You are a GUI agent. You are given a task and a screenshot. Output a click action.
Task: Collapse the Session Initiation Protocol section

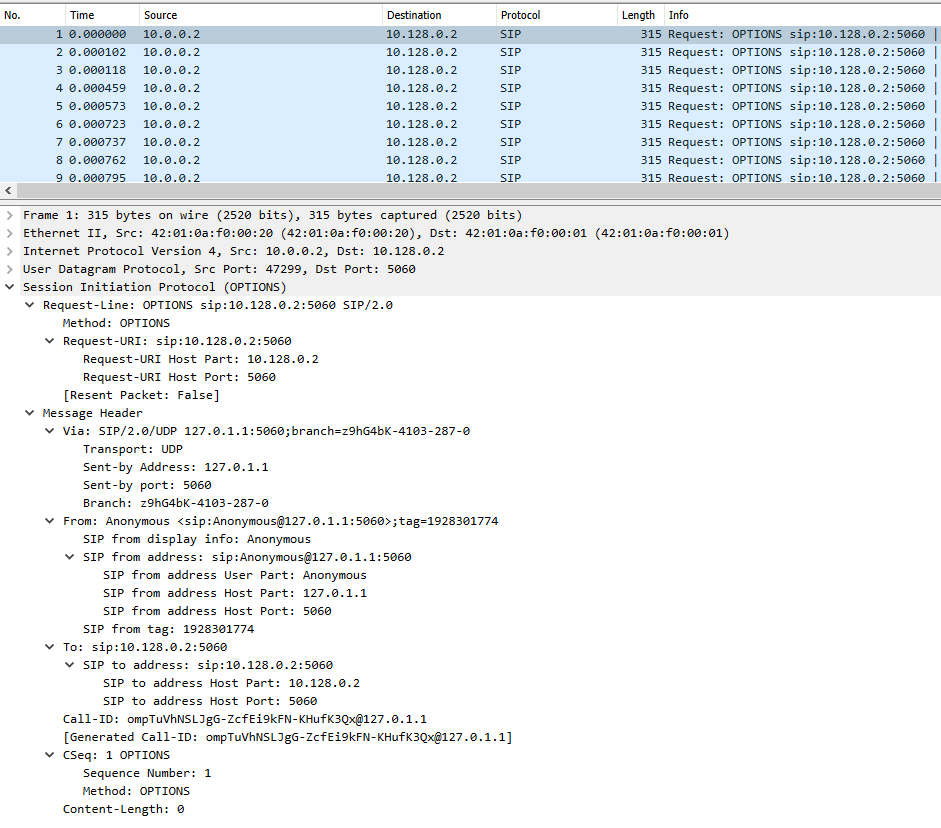(10, 287)
